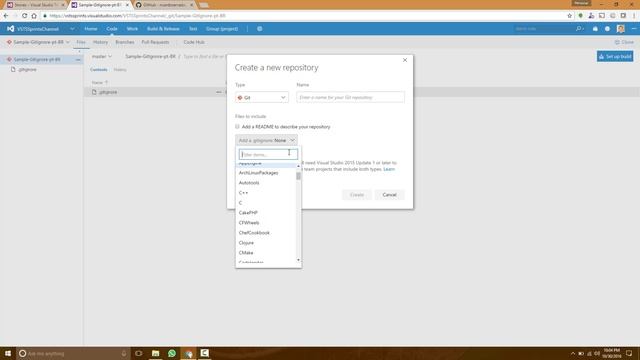This screenshot has width=640, height=360.
Task: Click the Cancel button in dialog
Action: click(389, 195)
